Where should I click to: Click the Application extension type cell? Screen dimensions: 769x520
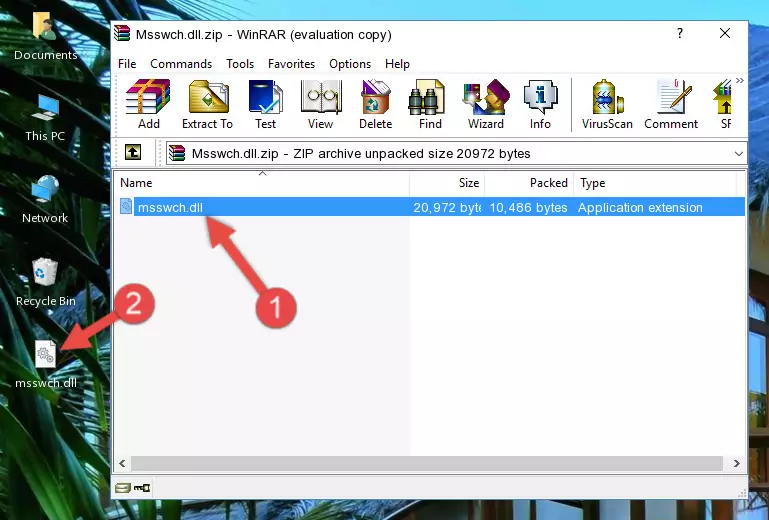(x=640, y=208)
